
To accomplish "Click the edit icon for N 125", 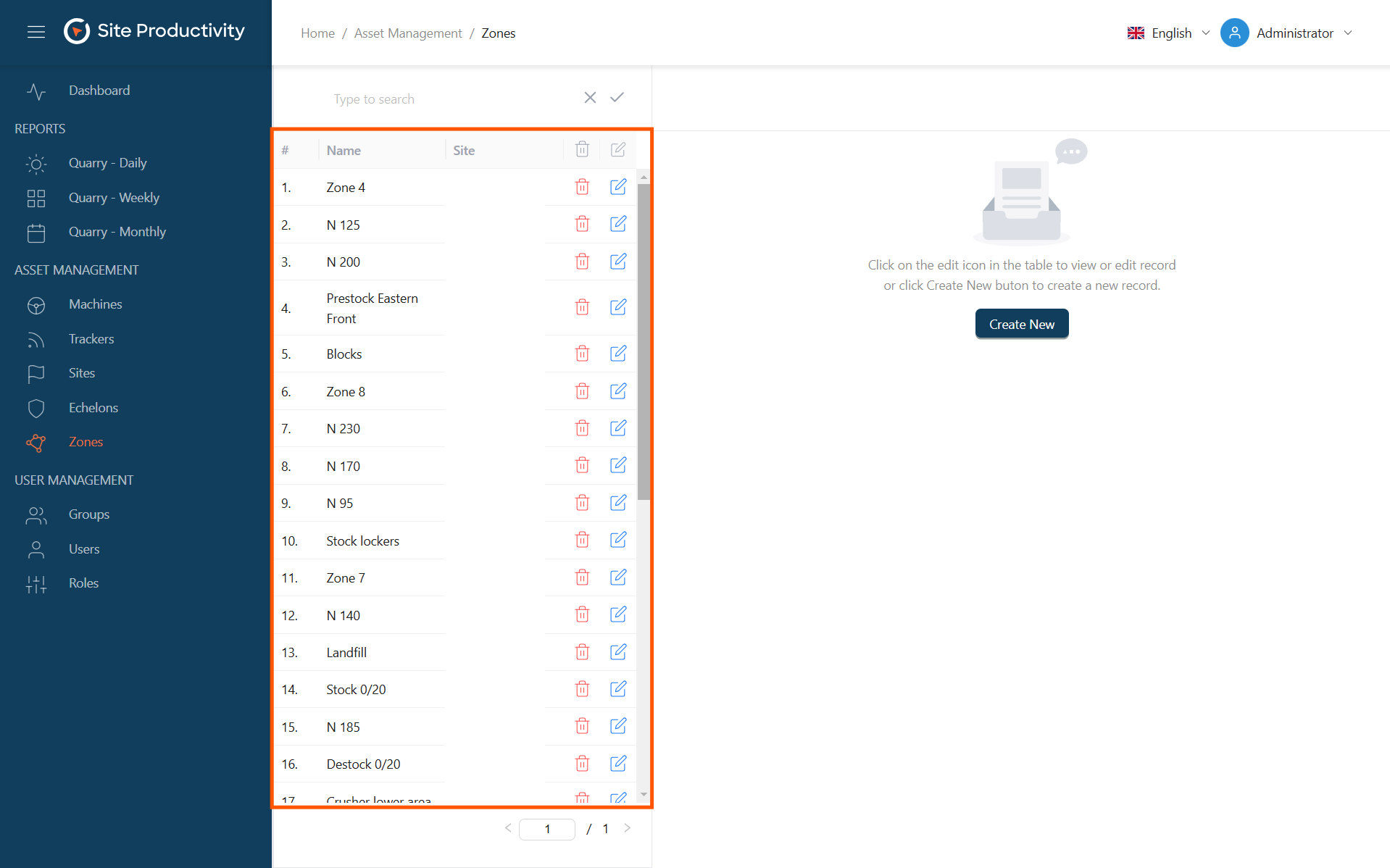I will (x=617, y=224).
